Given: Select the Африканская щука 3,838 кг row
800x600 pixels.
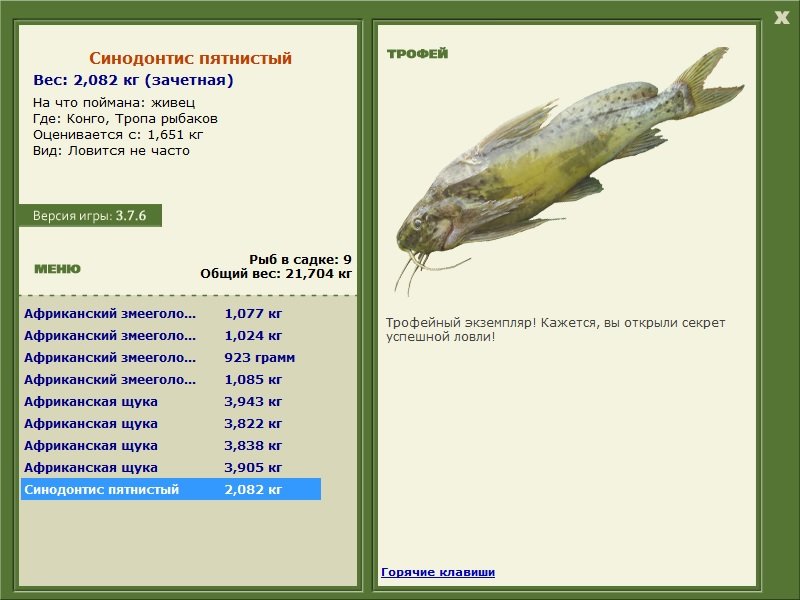Looking at the screenshot, I should point(171,445).
